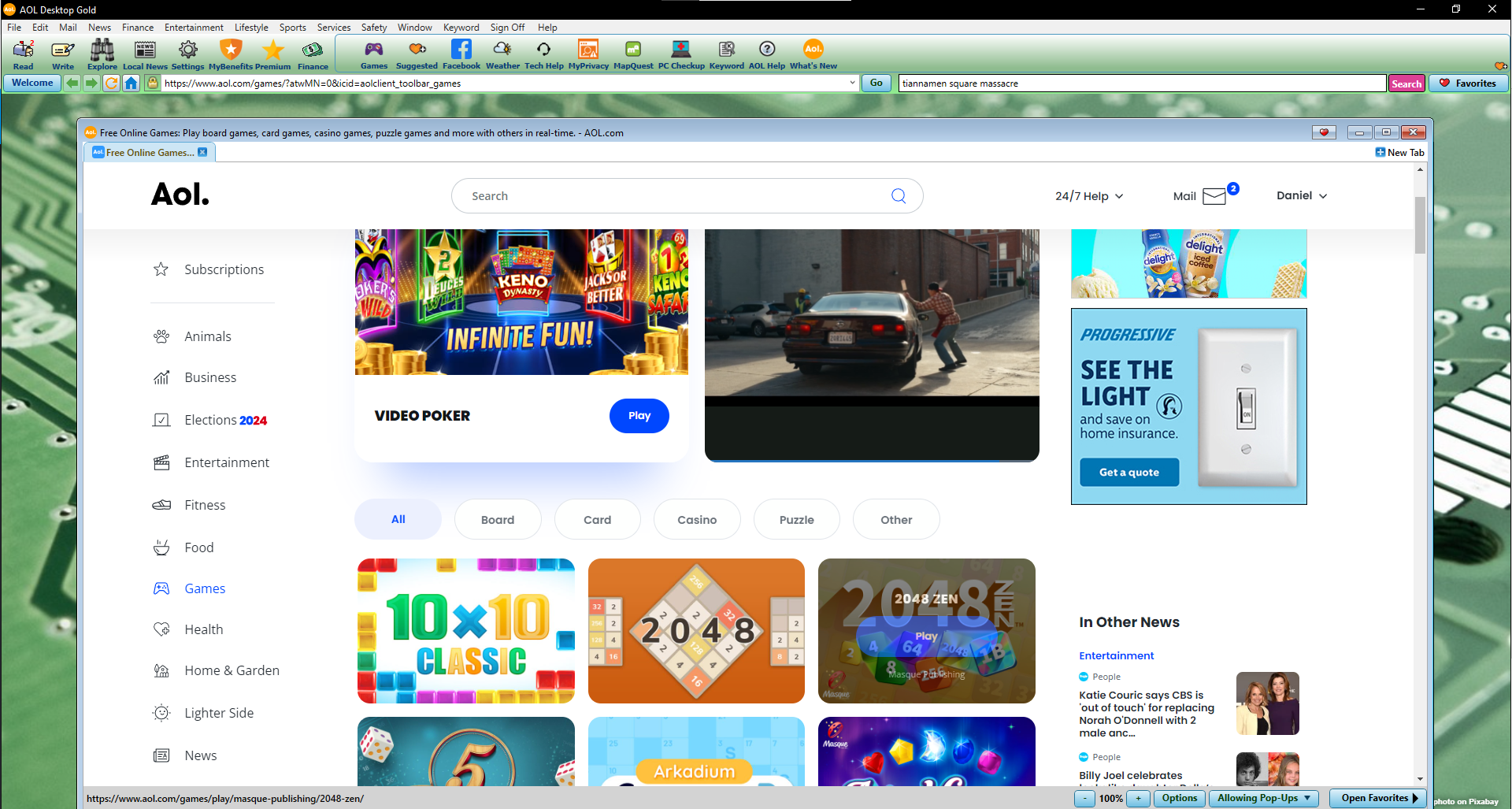Screen dimensions: 1512x809
Task: Open the Finance menu
Action: [138, 28]
